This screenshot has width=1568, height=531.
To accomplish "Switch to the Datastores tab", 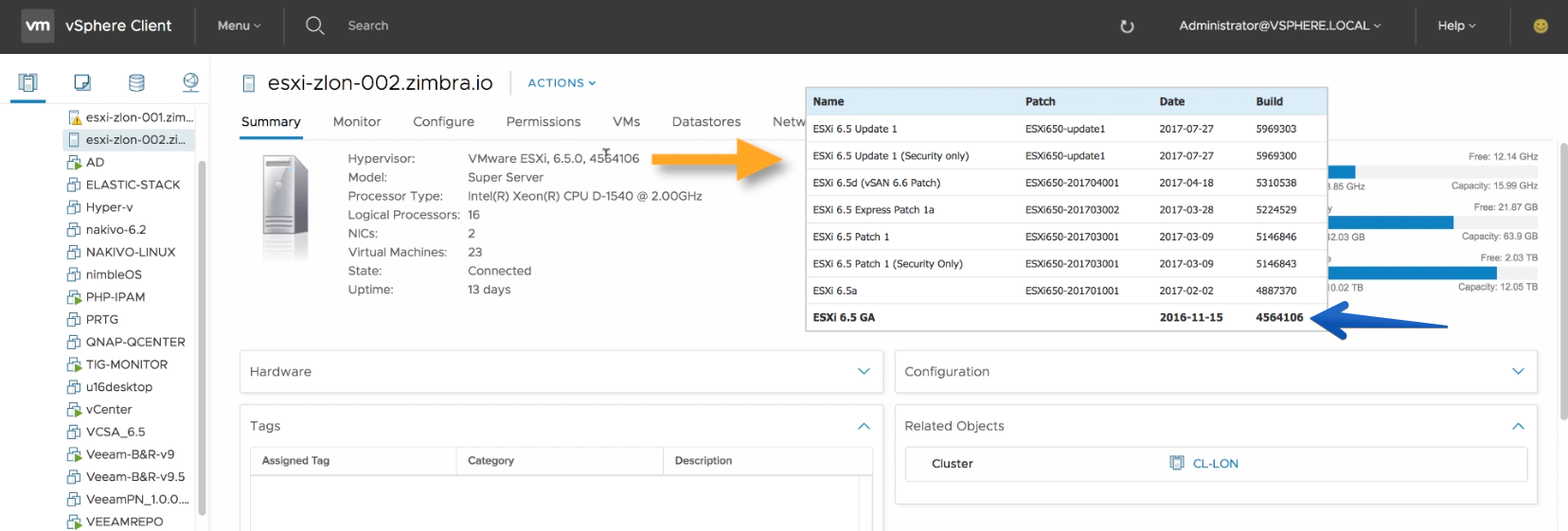I will pos(706,122).
